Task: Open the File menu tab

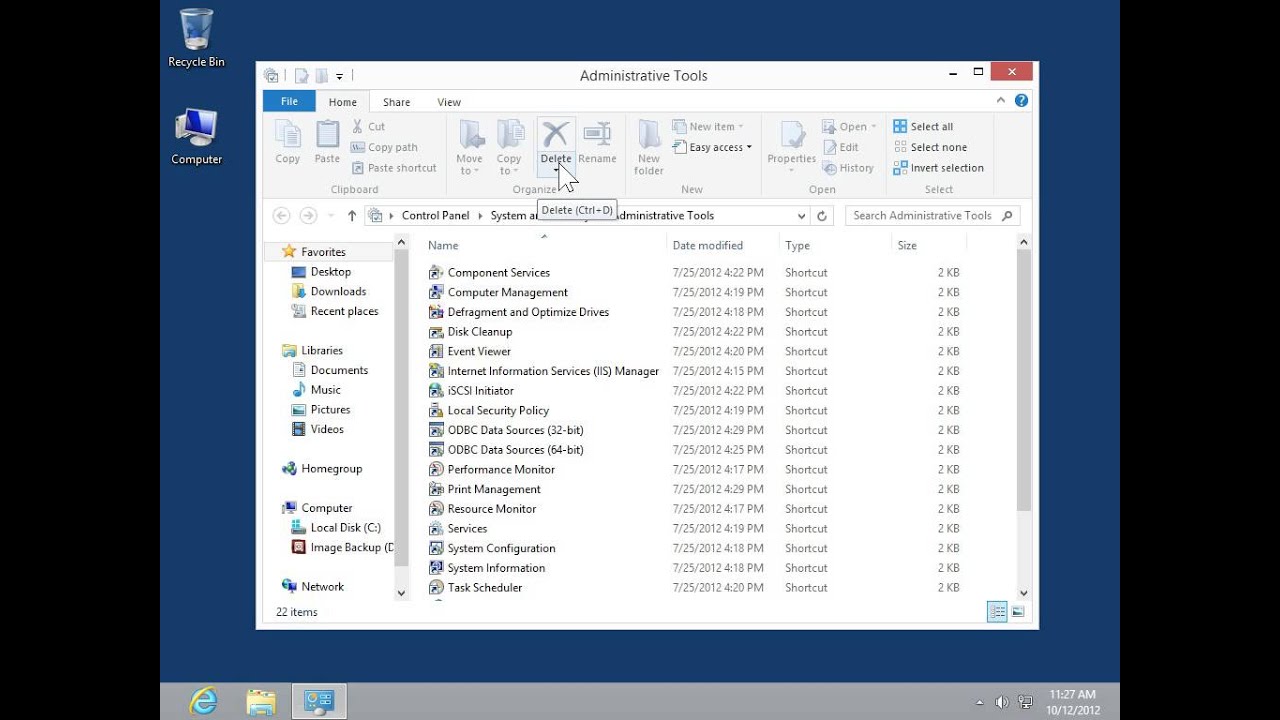Action: coord(289,101)
